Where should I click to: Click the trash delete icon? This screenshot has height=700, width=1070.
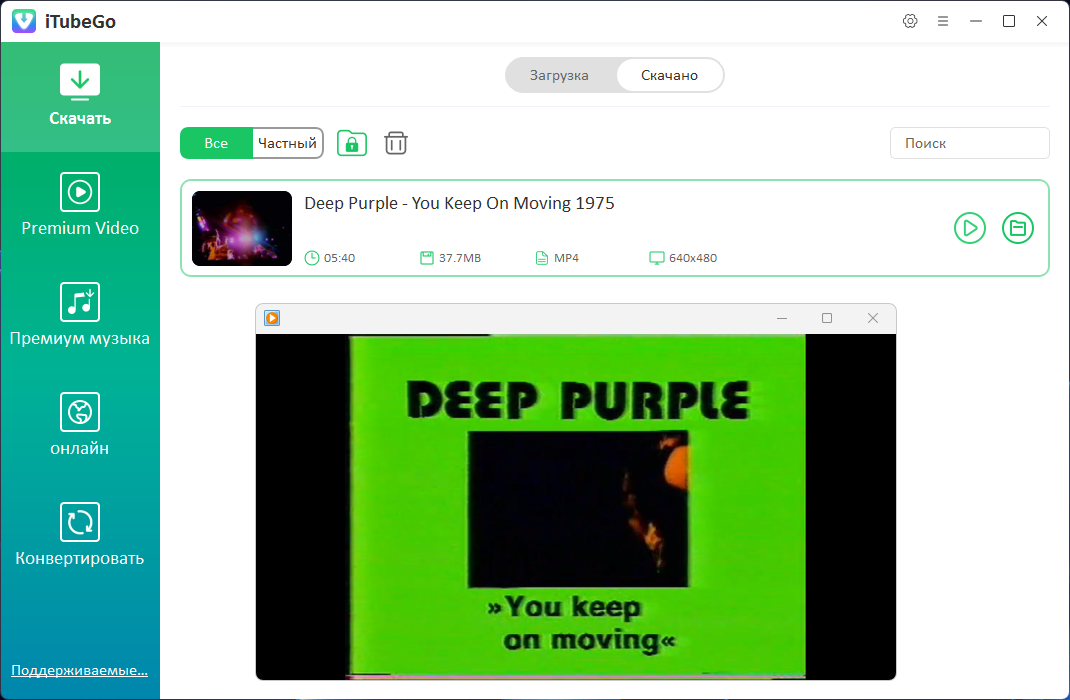pos(396,143)
